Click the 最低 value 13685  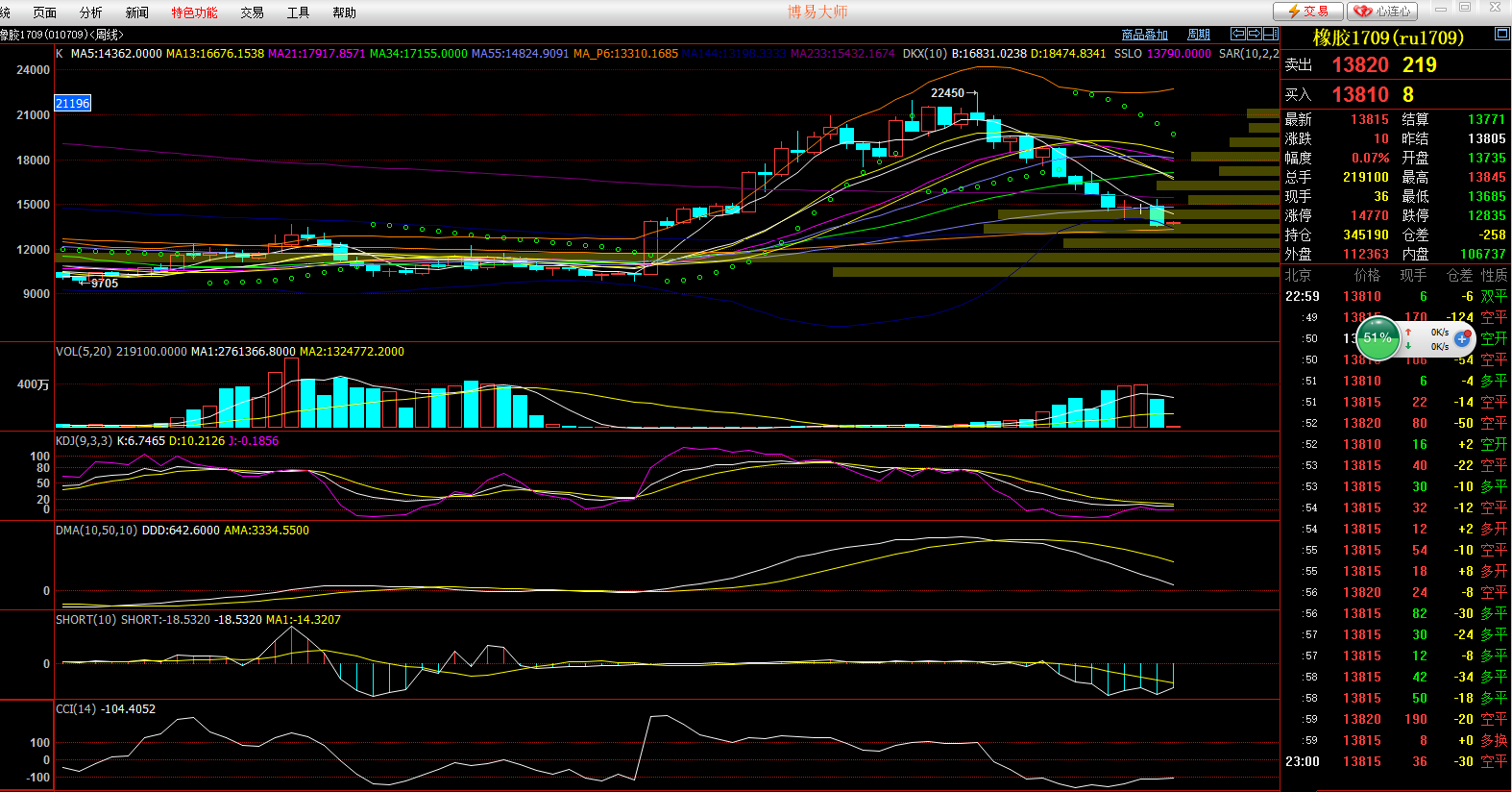point(1486,196)
